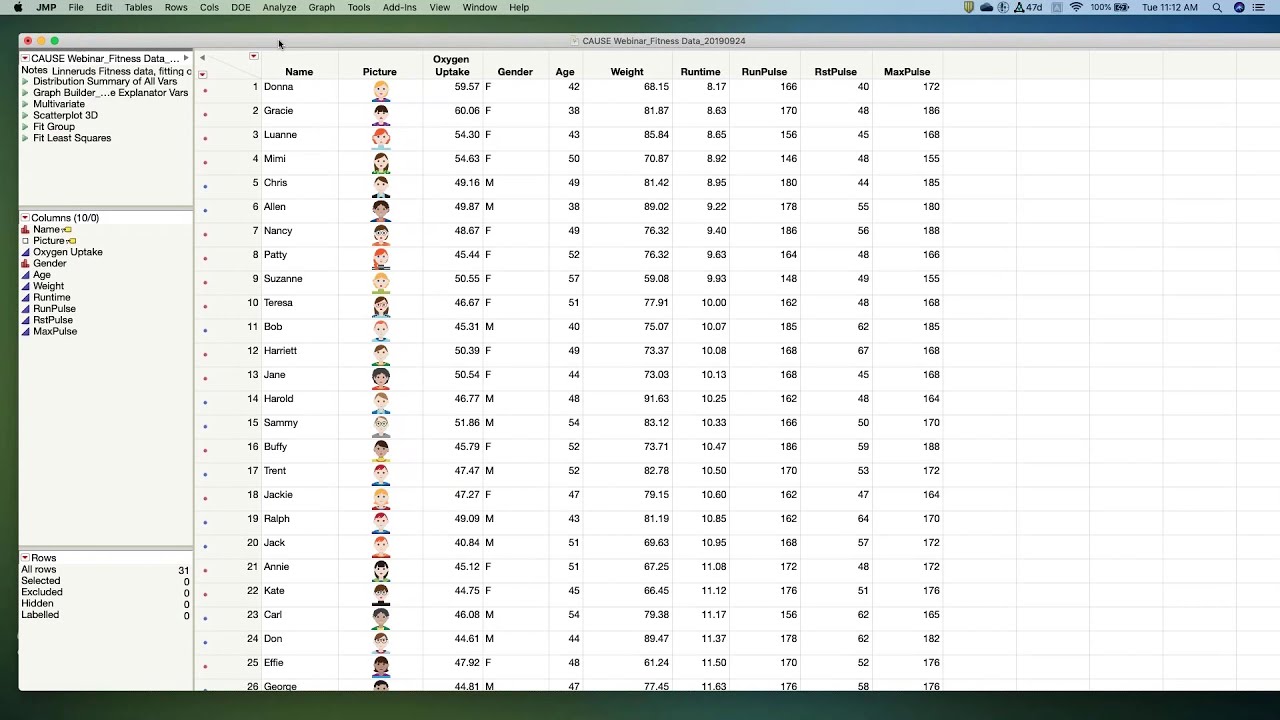Open the Apple menu

[x=18, y=7]
